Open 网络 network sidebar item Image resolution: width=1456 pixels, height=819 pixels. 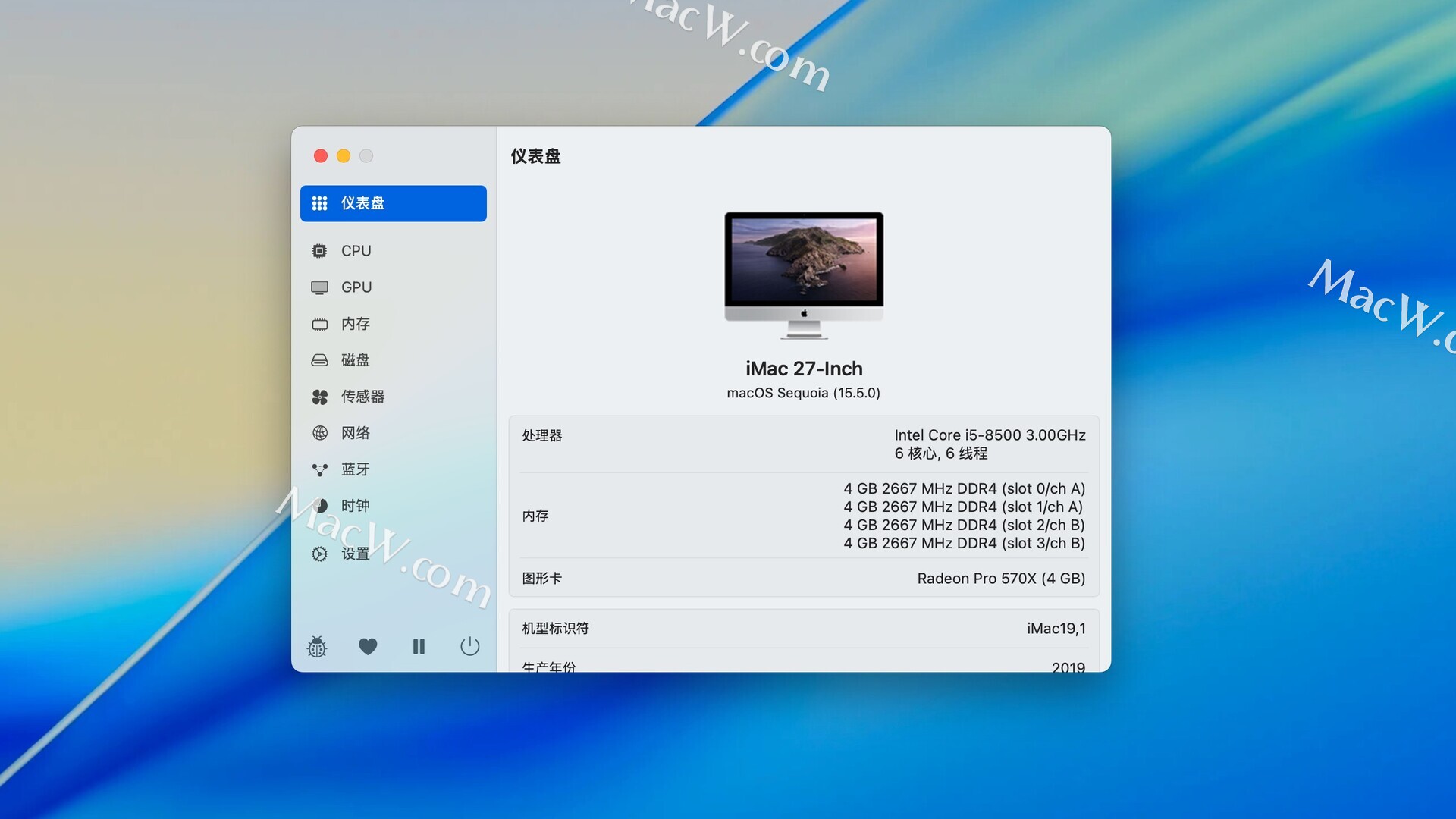tap(393, 433)
